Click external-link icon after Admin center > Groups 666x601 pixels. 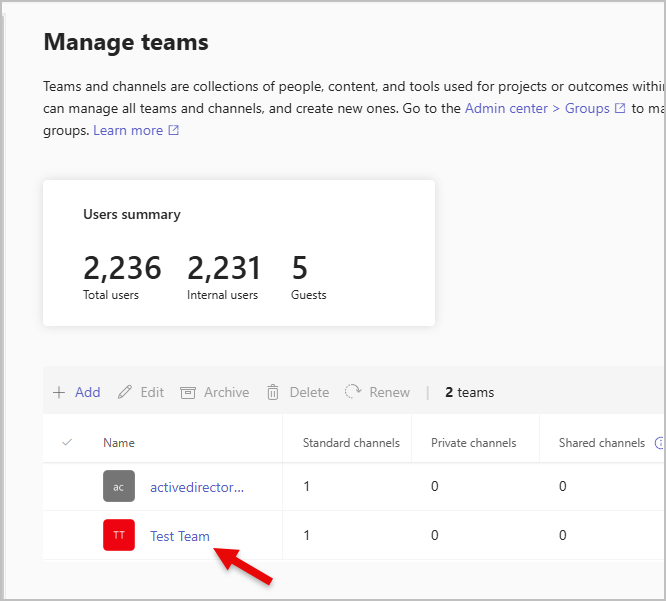(620, 109)
